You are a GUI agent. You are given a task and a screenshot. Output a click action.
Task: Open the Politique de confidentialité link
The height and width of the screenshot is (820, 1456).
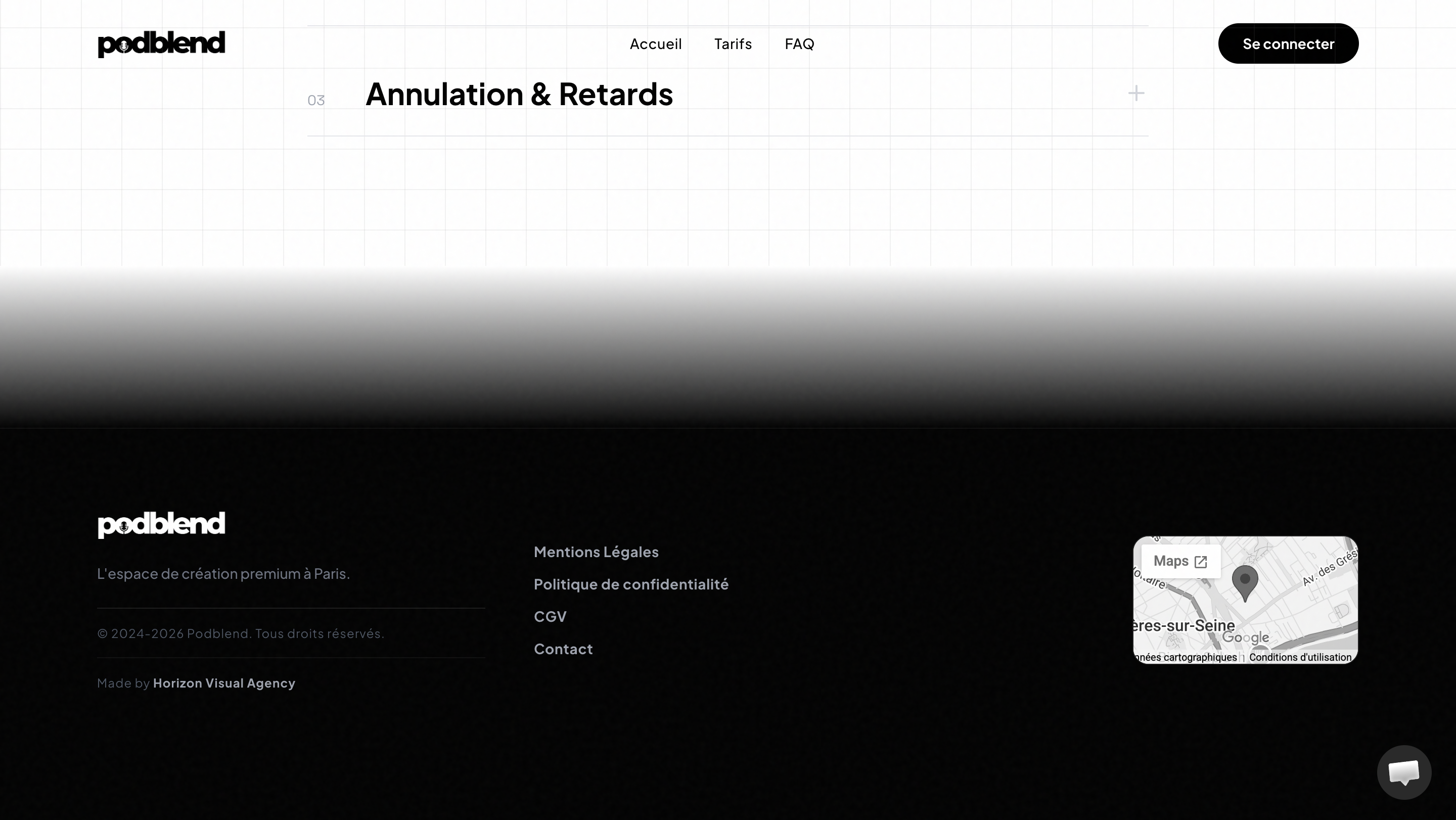click(631, 584)
